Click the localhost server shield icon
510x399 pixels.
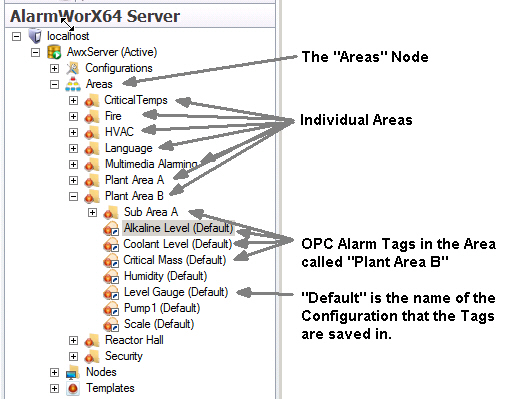[x=35, y=36]
